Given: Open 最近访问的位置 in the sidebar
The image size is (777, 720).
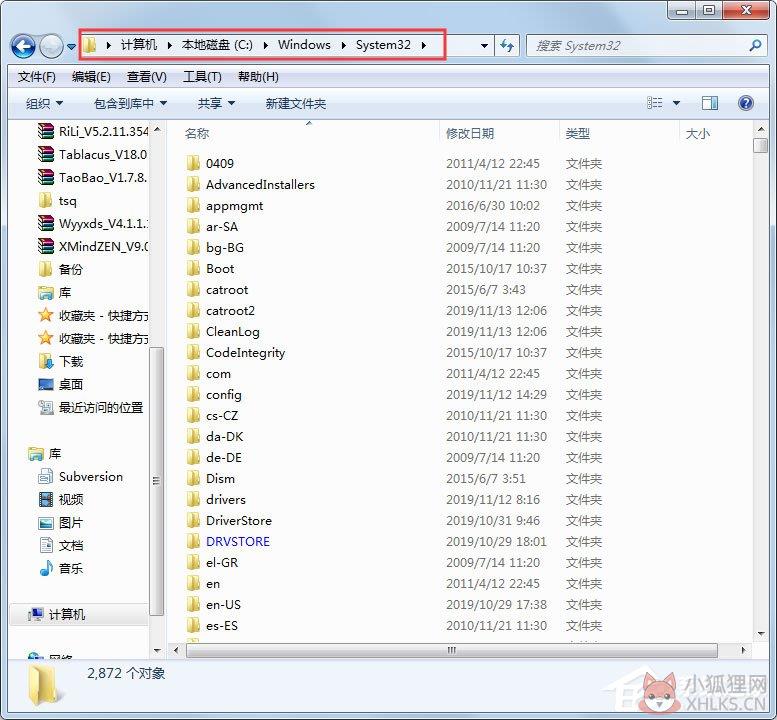Looking at the screenshot, I should tap(91, 408).
